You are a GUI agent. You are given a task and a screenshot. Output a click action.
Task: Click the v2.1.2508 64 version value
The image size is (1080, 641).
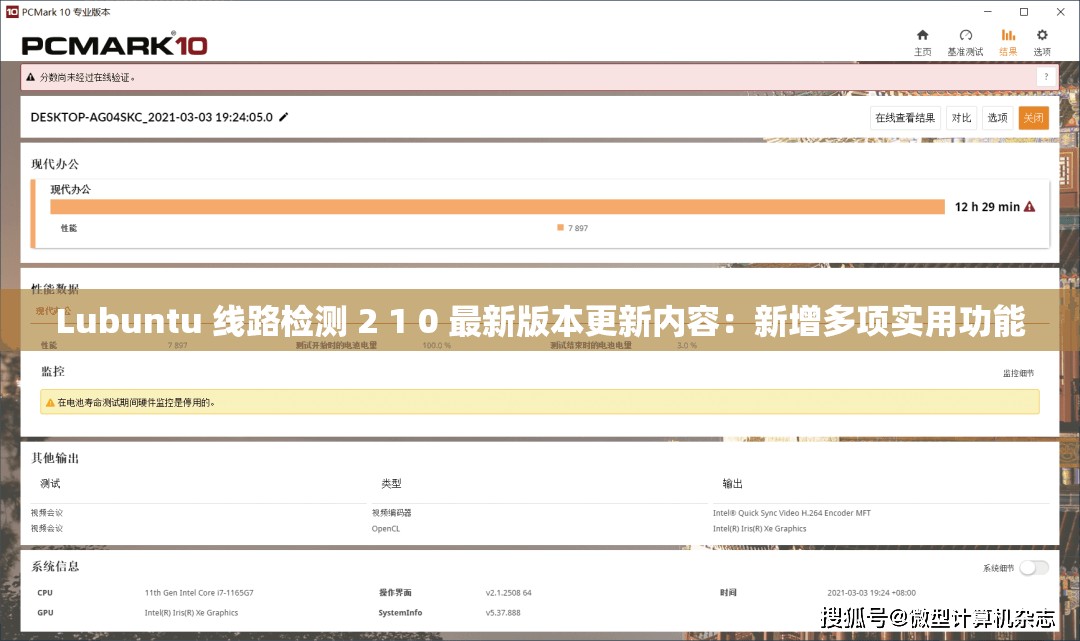click(x=508, y=593)
